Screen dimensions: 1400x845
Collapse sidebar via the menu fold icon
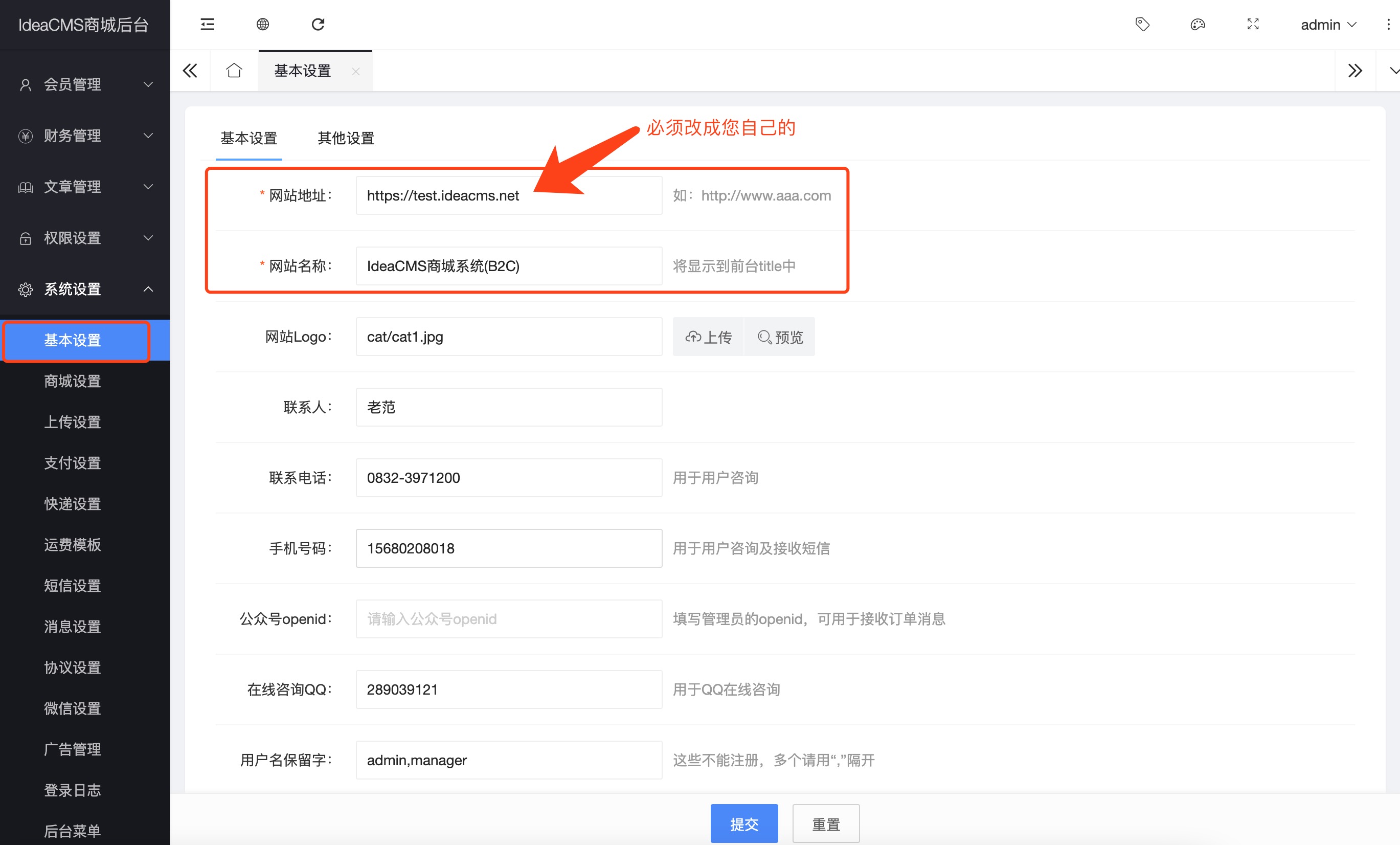[208, 25]
